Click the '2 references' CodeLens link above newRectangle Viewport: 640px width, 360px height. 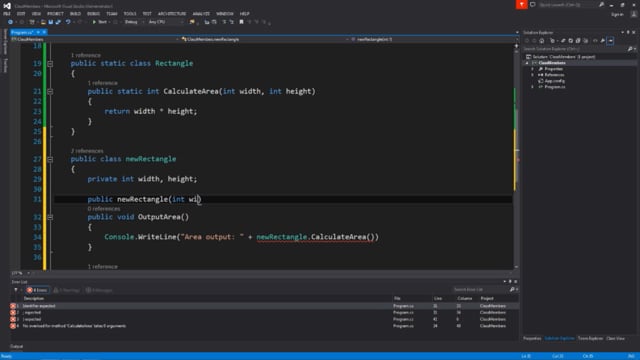87,151
